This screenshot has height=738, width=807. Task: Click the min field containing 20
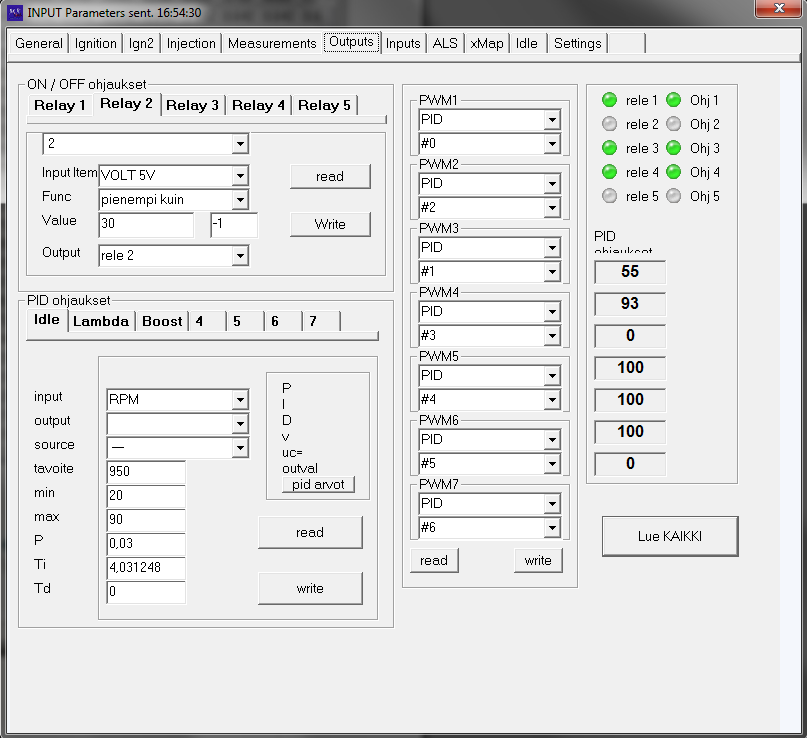pyautogui.click(x=146, y=496)
